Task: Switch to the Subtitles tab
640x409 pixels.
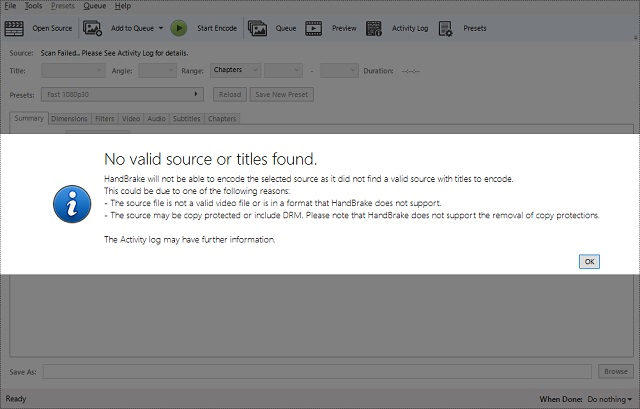Action: (187, 119)
